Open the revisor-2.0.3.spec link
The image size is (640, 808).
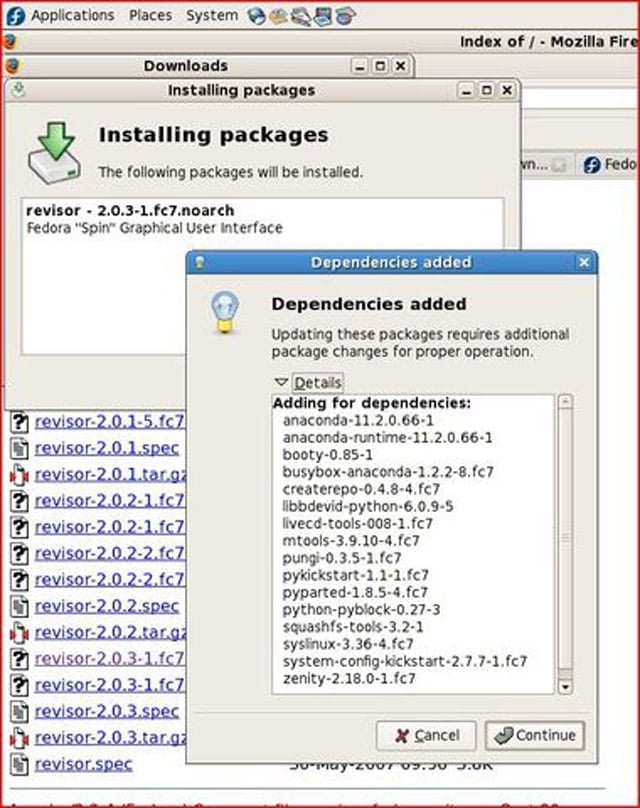tap(107, 712)
